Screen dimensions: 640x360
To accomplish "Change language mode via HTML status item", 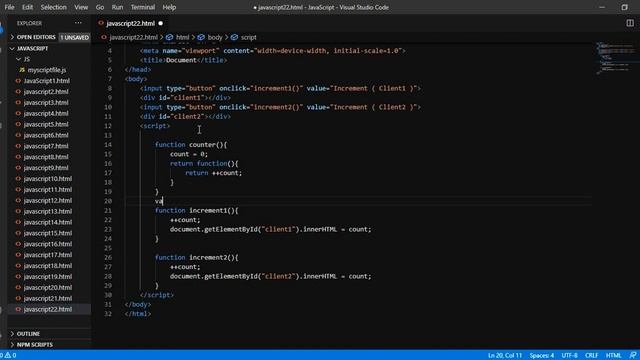I will click(x=613, y=356).
